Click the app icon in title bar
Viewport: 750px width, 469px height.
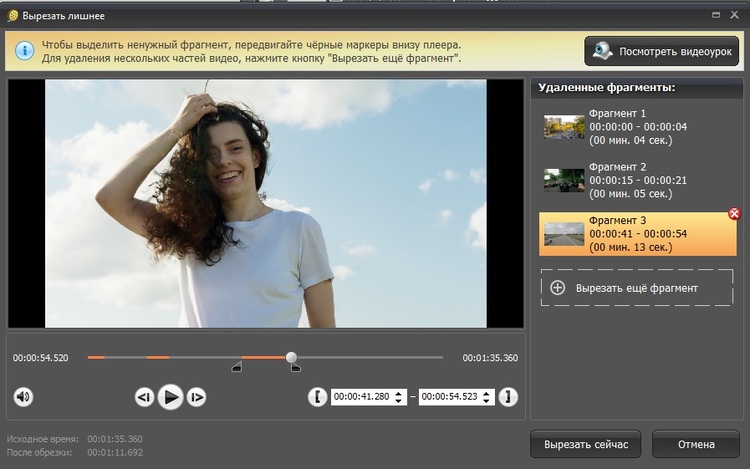13,16
